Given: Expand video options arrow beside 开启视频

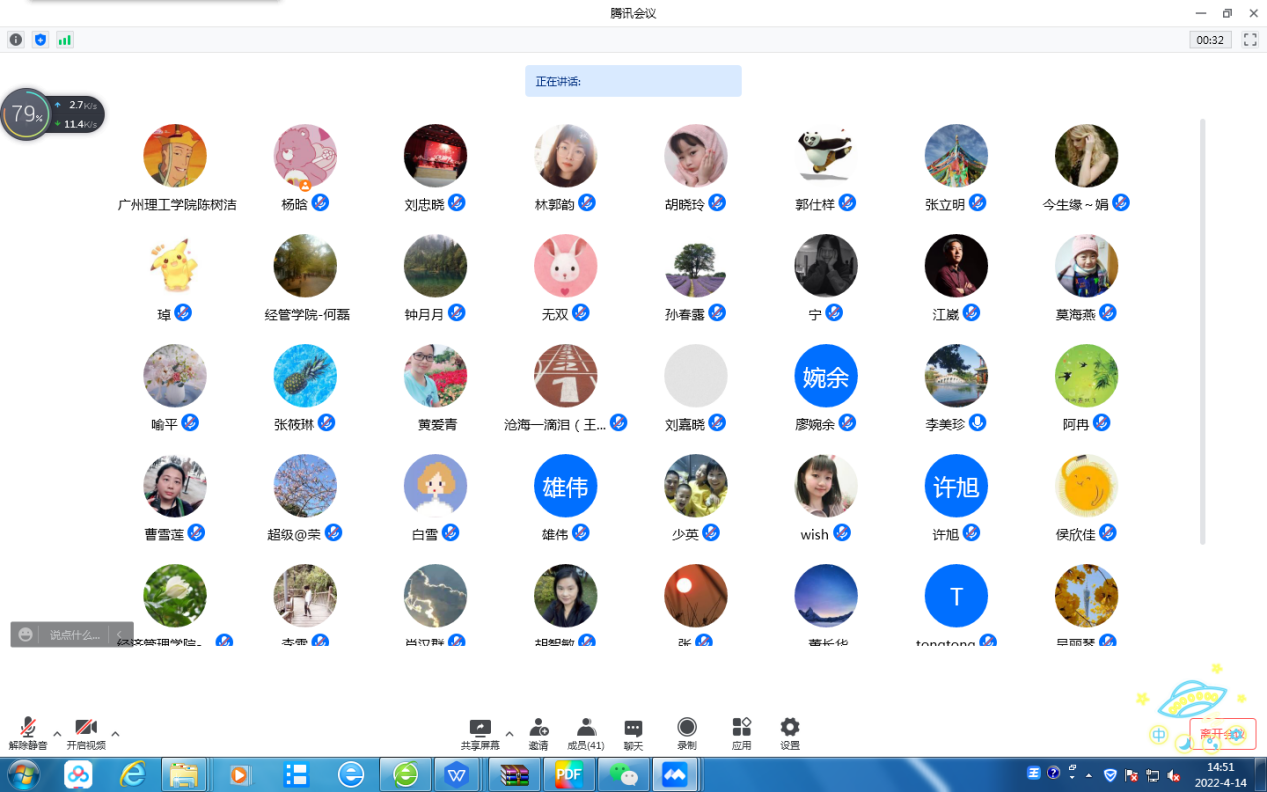Looking at the screenshot, I should (x=115, y=733).
